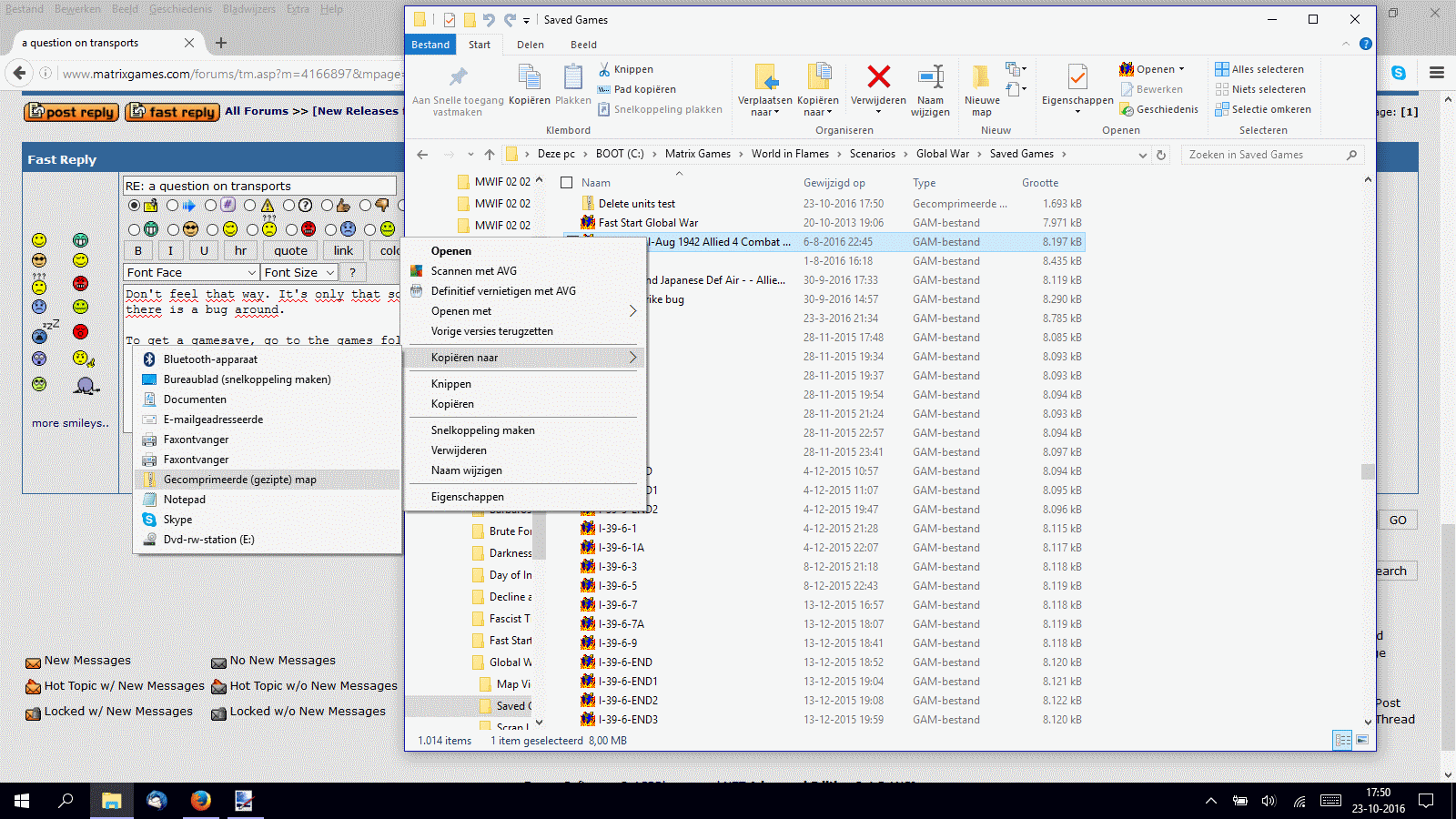Choose Bureaublad (snelkoppeling maken)

point(268,379)
